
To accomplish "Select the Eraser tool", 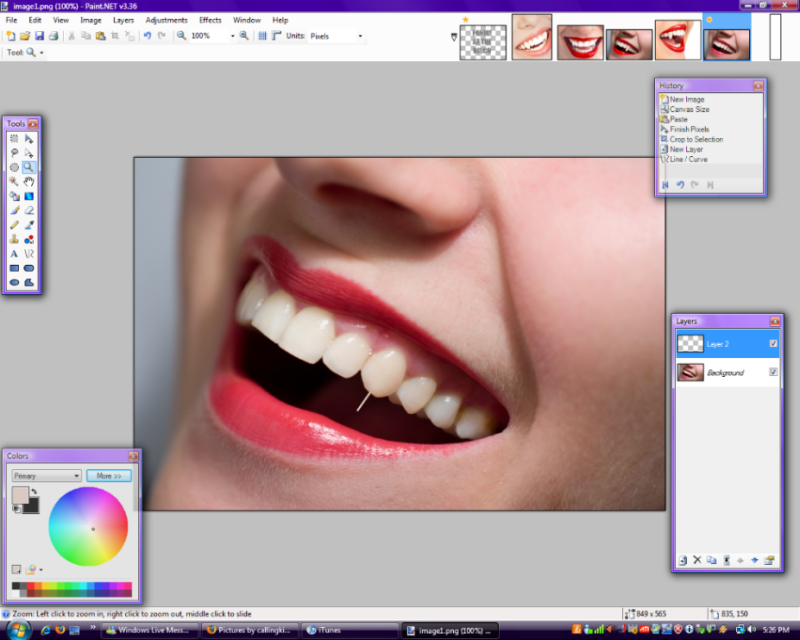I will point(29,211).
